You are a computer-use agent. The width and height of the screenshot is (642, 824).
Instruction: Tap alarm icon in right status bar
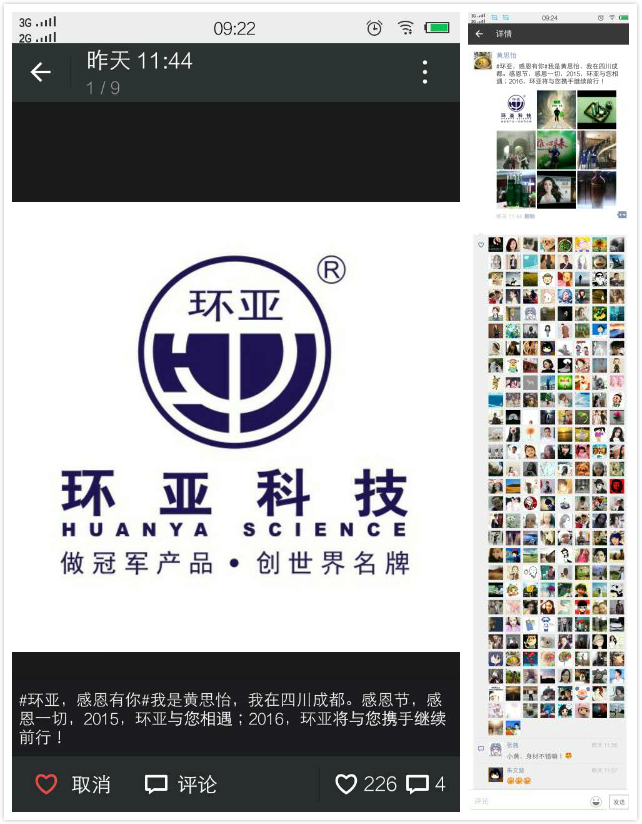pyautogui.click(x=600, y=17)
